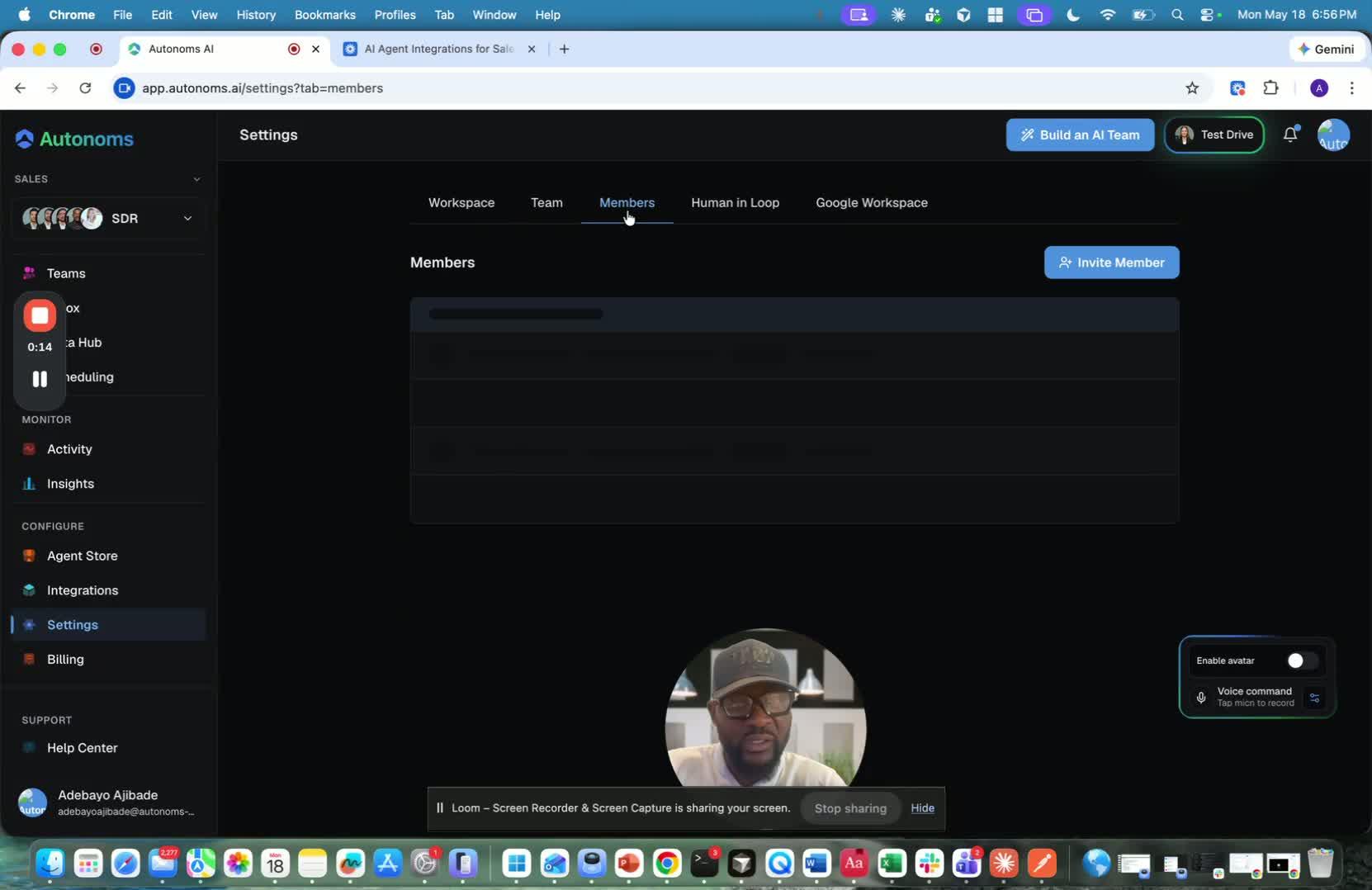The width and height of the screenshot is (1372, 890).
Task: Open the Apple menu
Action: coord(24,15)
